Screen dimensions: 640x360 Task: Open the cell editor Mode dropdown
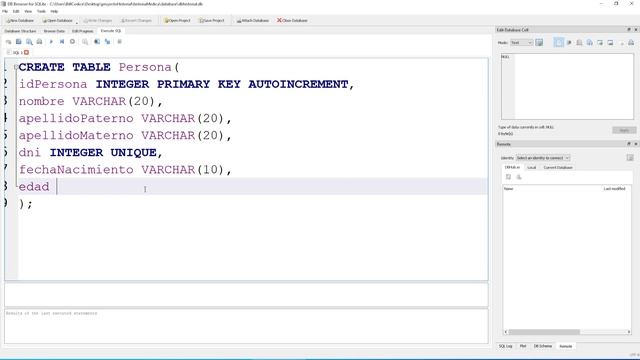[x=522, y=42]
